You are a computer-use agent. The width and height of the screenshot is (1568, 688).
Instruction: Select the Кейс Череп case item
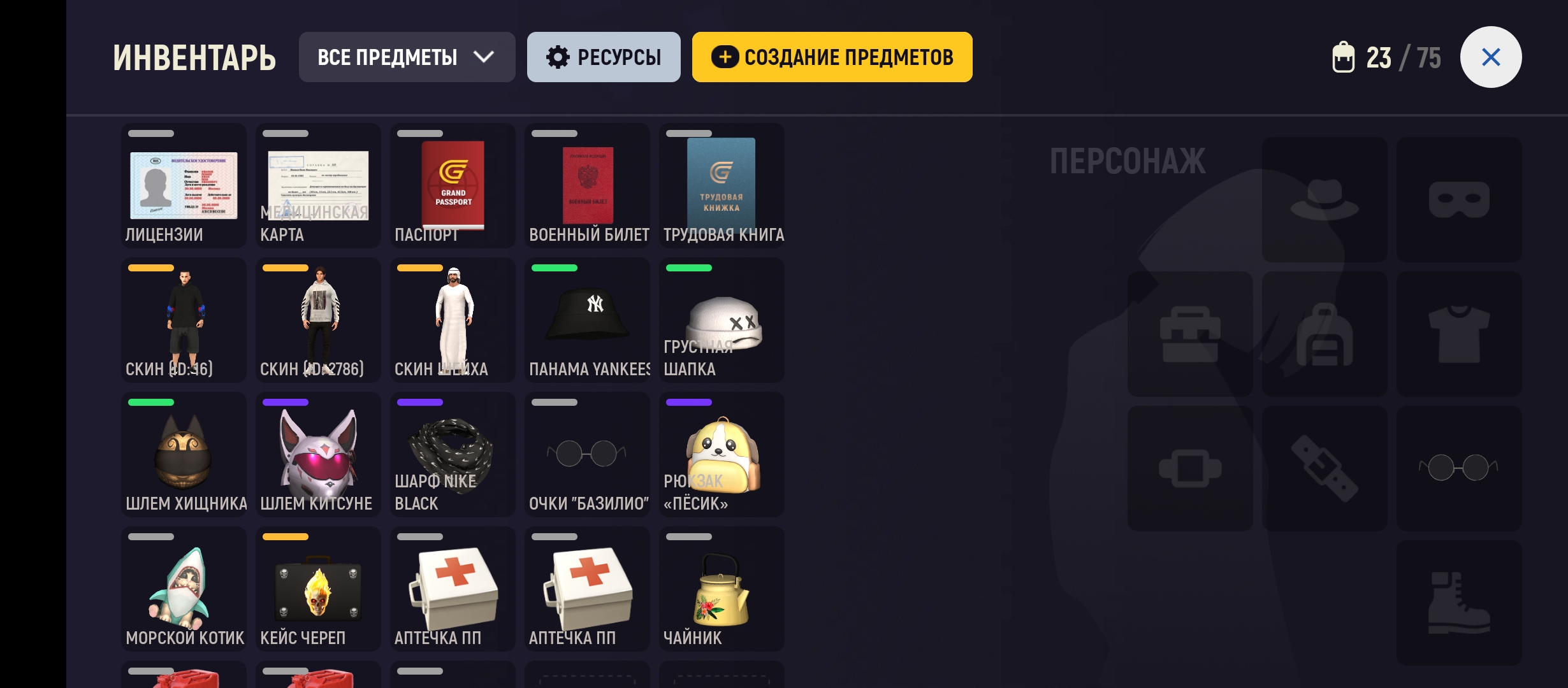318,589
